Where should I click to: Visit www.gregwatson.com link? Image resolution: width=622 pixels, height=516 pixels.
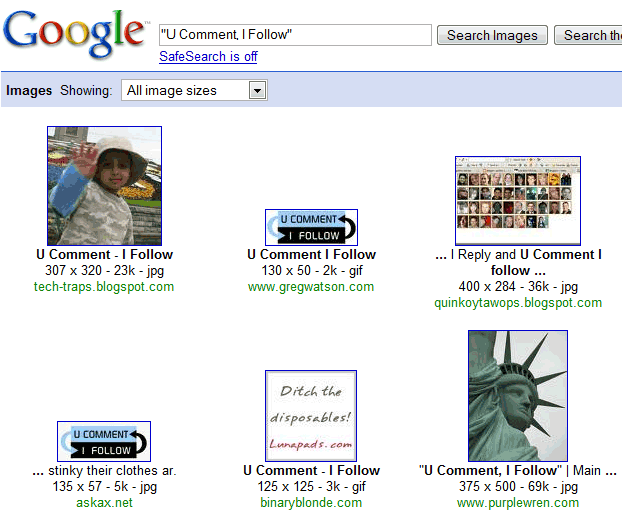pos(311,286)
